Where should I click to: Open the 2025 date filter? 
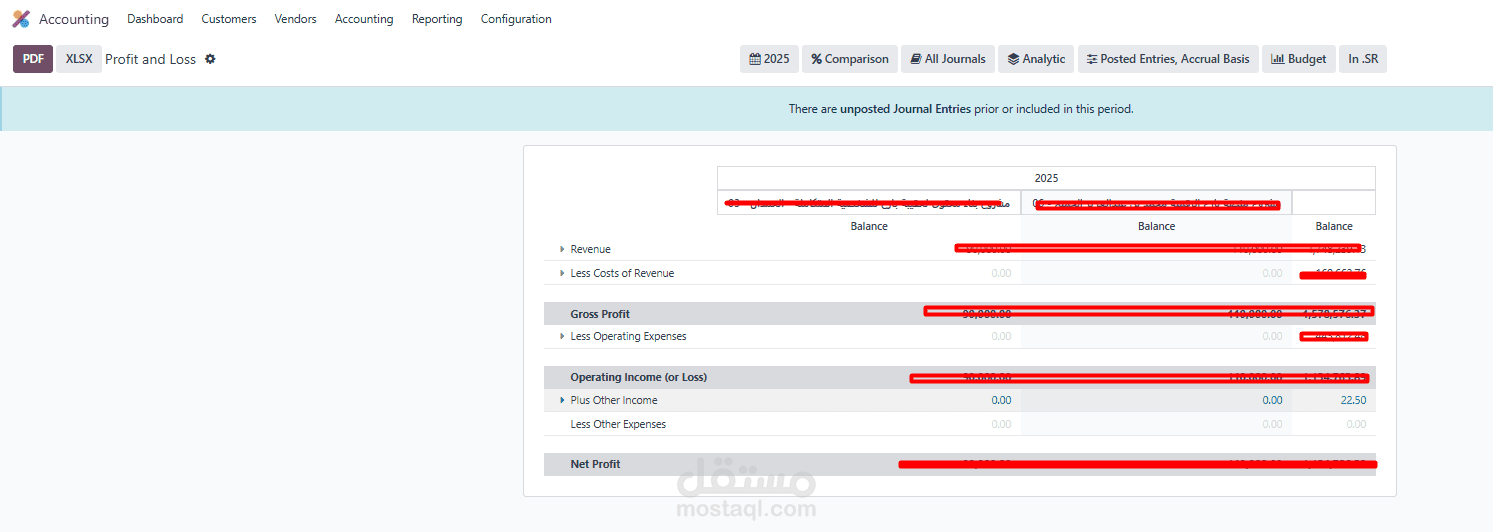tap(769, 59)
